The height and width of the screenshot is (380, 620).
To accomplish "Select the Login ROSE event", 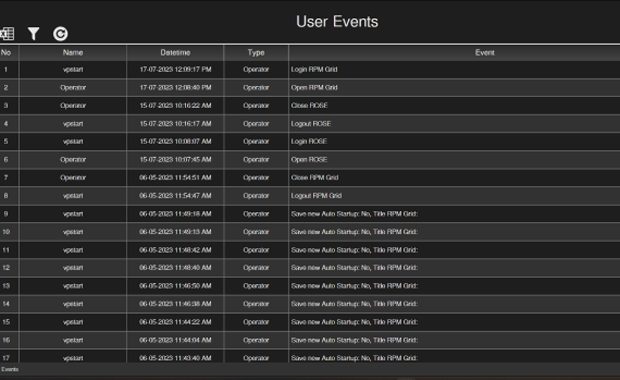I will click(x=309, y=142).
